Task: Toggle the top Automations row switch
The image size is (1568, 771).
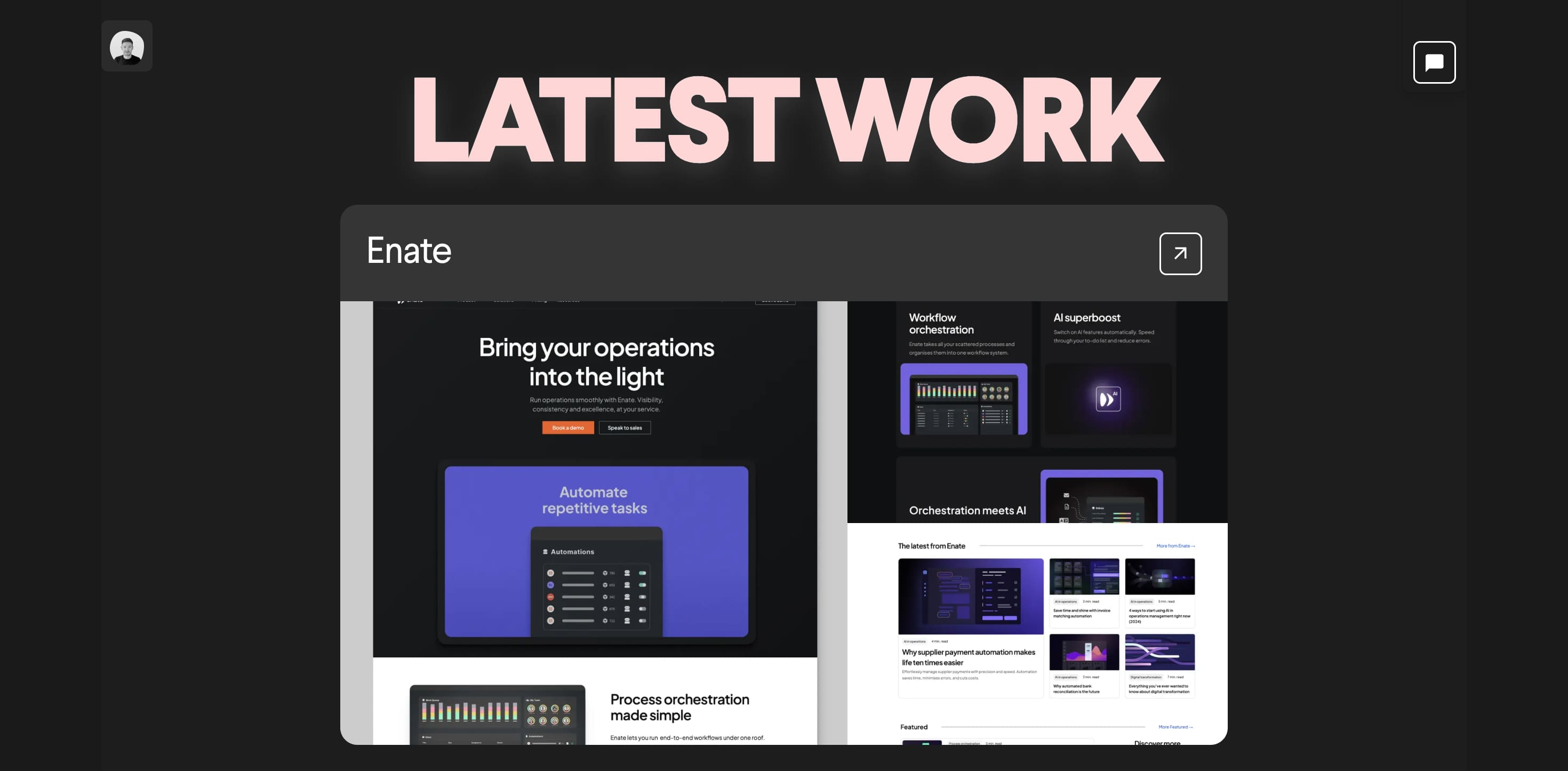Action: pyautogui.click(x=642, y=573)
